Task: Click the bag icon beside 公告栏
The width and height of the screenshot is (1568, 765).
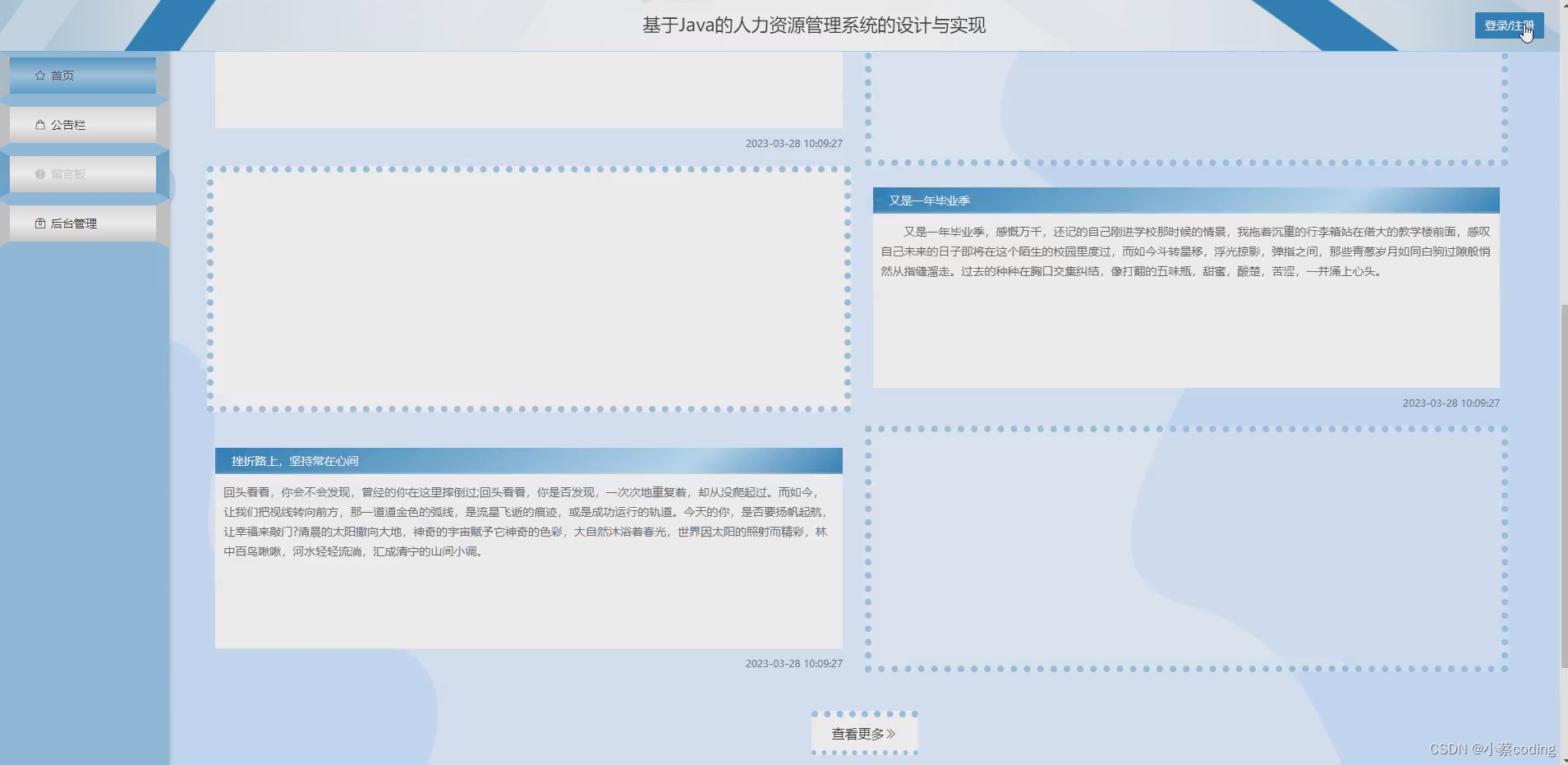Action: [40, 125]
